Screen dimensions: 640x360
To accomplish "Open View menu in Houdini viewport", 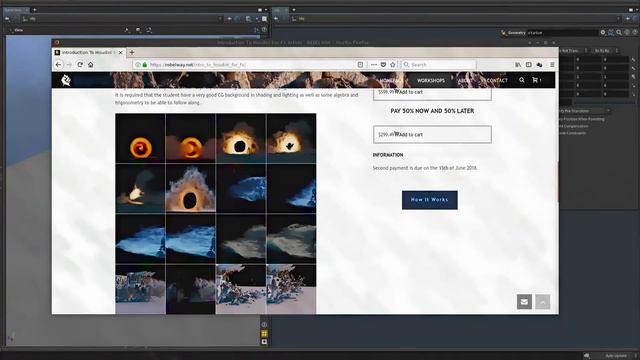I will point(18,30).
